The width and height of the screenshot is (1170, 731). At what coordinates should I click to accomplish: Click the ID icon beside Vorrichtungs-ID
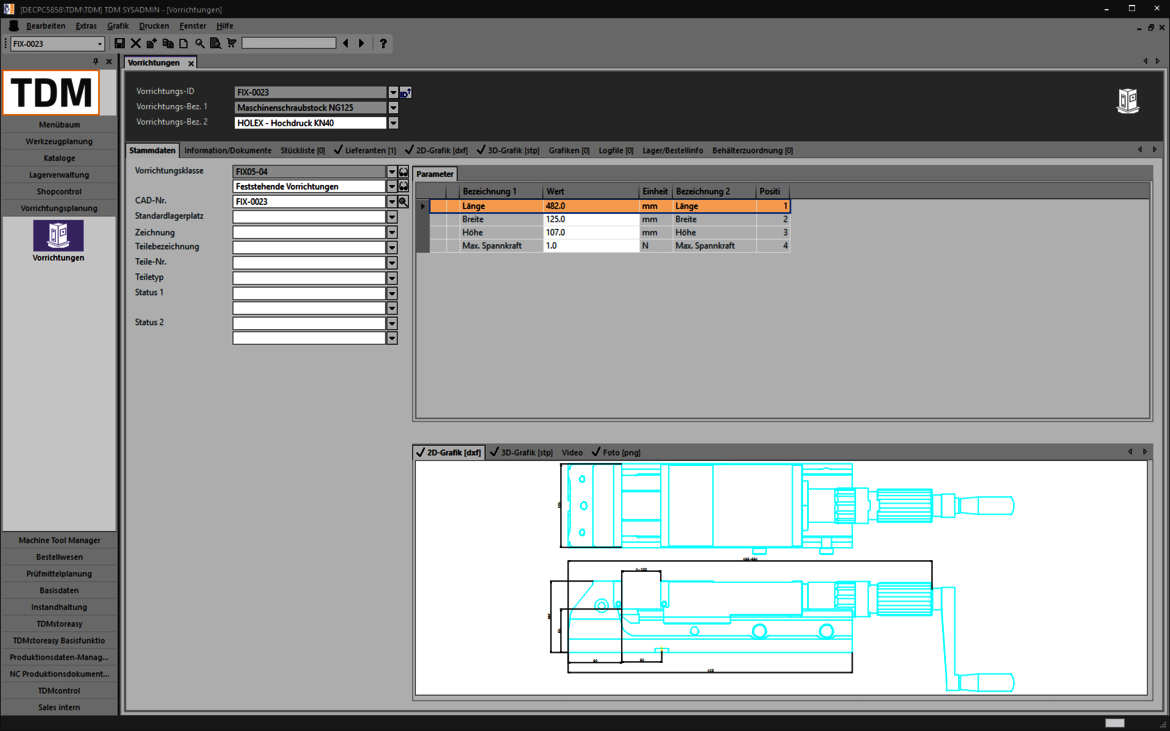pyautogui.click(x=406, y=93)
